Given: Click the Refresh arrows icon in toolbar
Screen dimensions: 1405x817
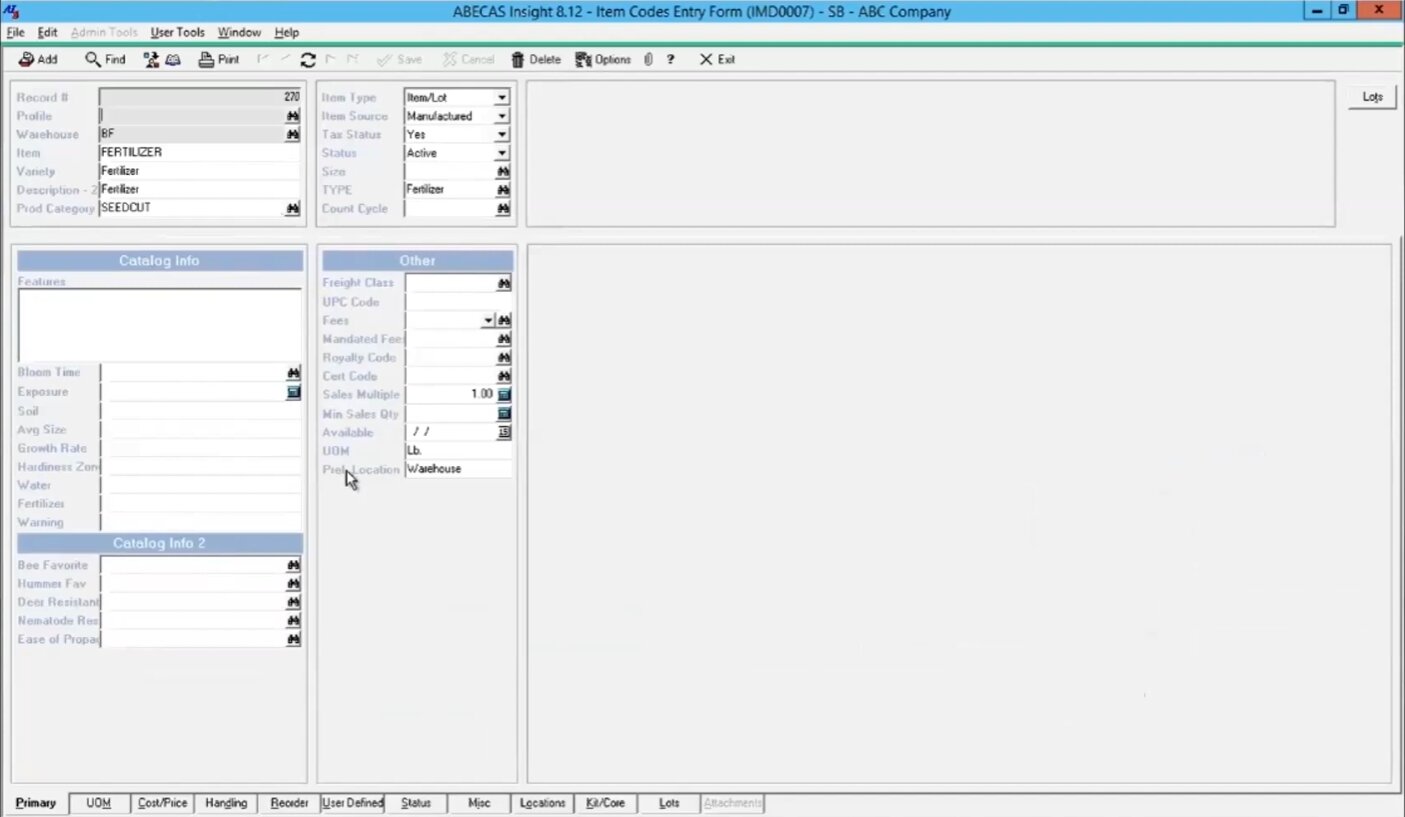Looking at the screenshot, I should point(308,60).
